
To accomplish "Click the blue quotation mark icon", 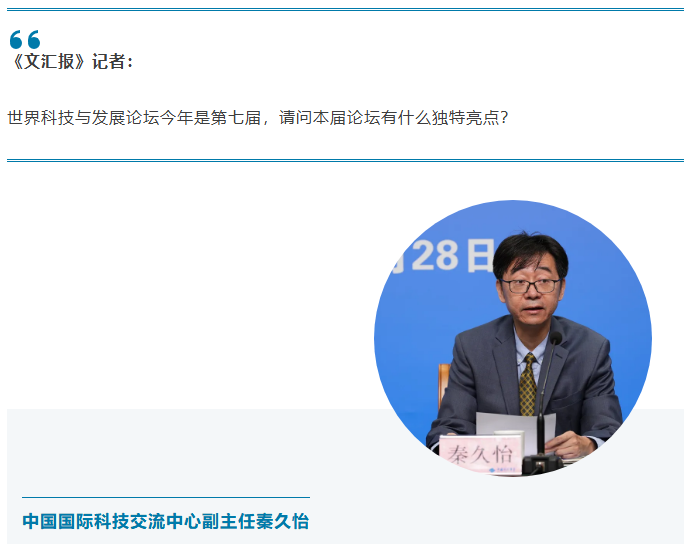I will (25, 39).
